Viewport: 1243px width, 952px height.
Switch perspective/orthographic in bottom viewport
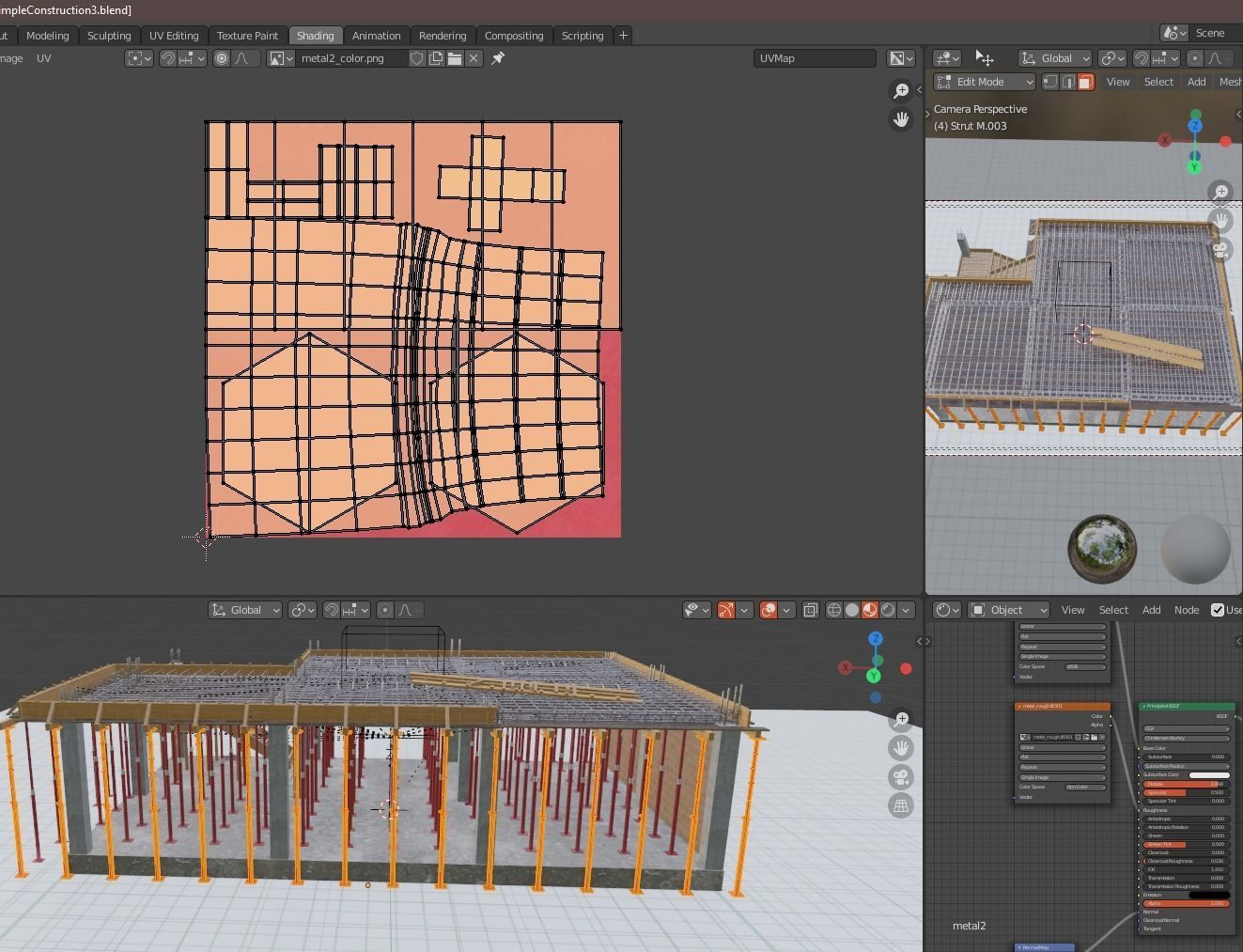click(x=901, y=806)
